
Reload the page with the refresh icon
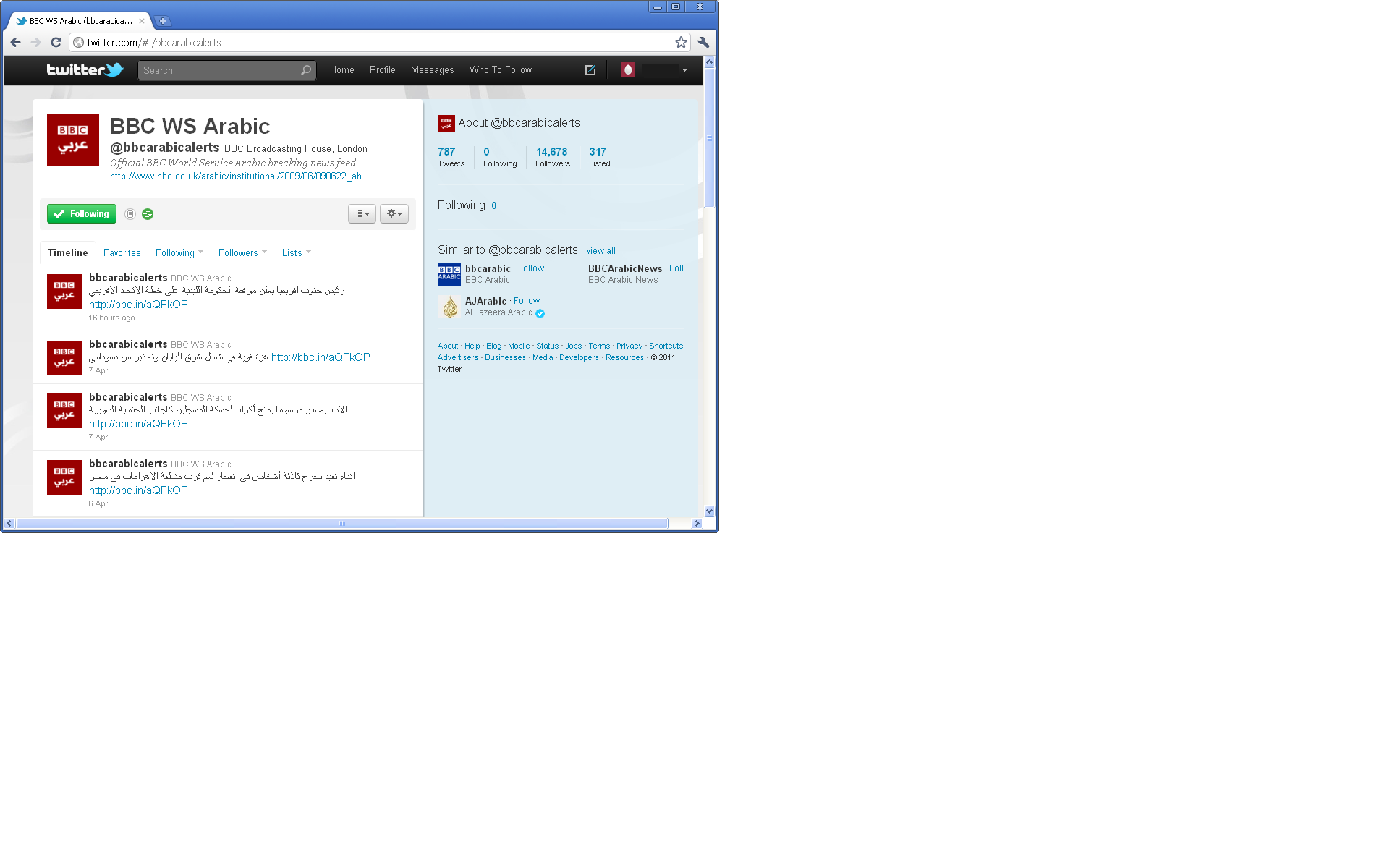click(56, 42)
